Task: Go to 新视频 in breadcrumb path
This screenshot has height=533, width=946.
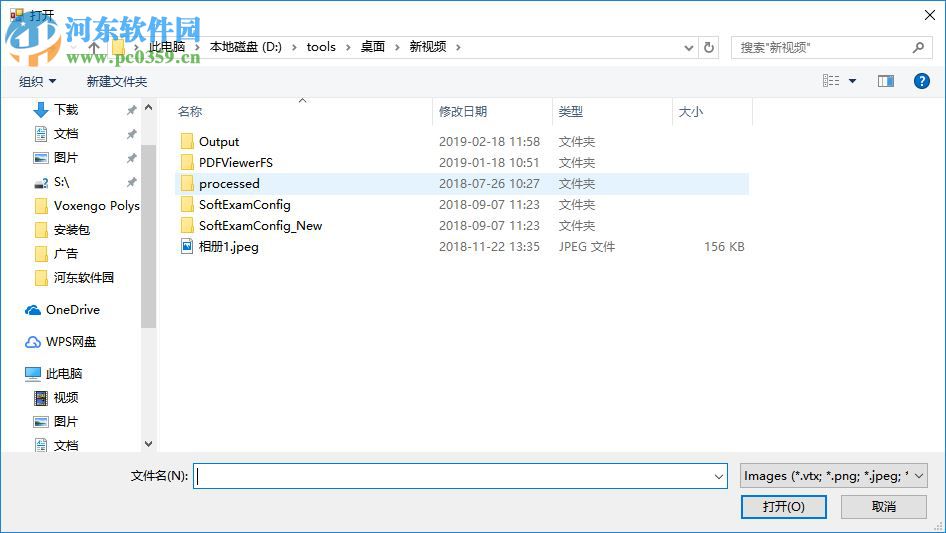Action: click(428, 47)
